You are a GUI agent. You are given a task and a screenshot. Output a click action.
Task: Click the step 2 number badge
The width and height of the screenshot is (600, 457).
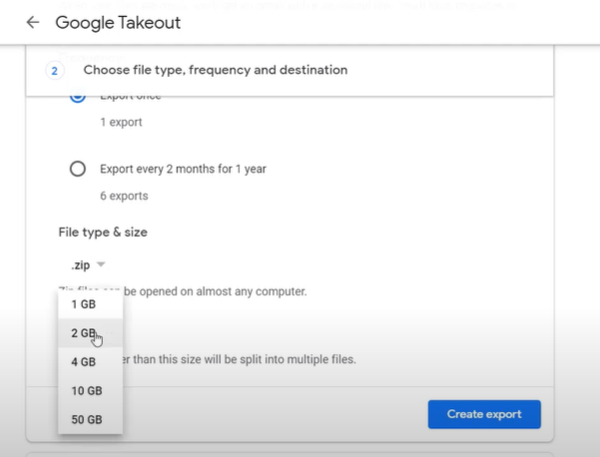55,70
